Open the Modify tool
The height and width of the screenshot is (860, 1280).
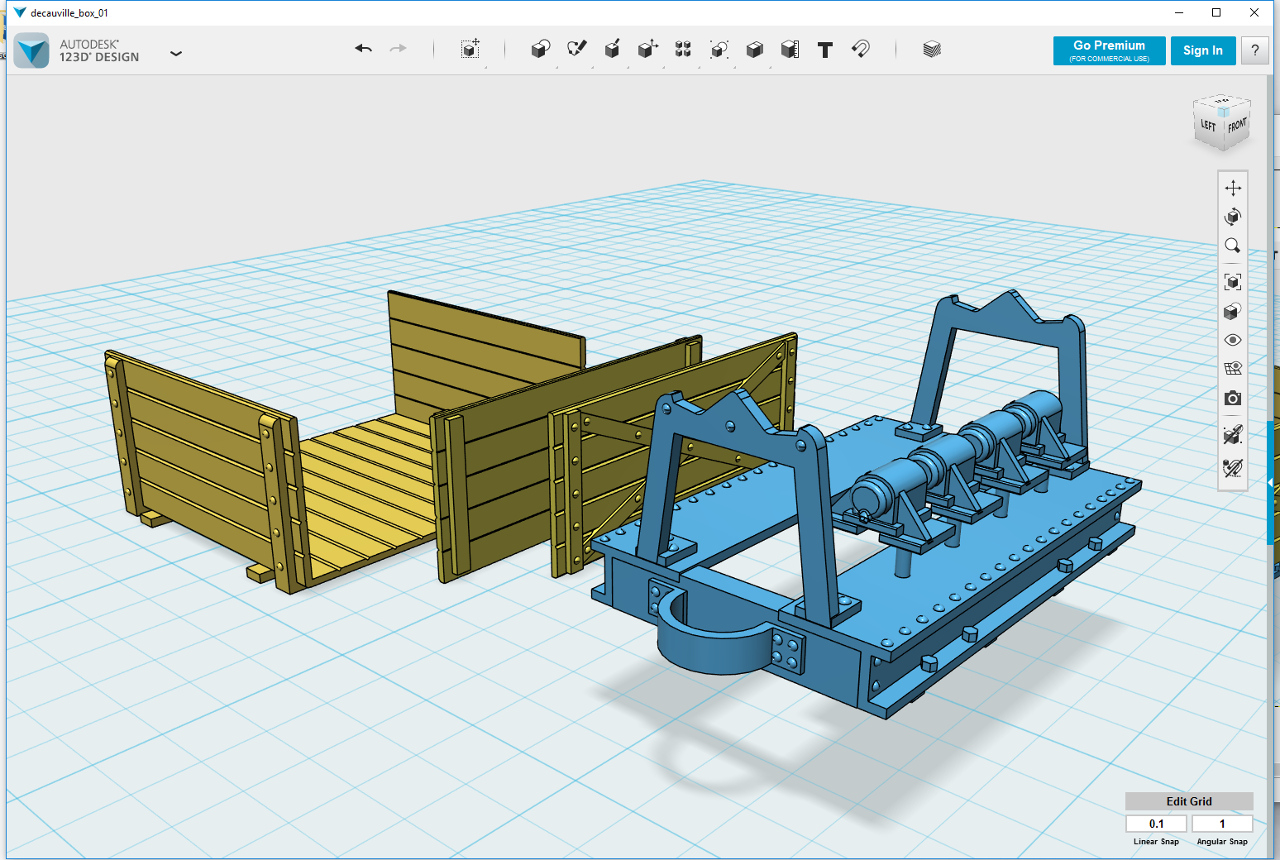click(648, 49)
